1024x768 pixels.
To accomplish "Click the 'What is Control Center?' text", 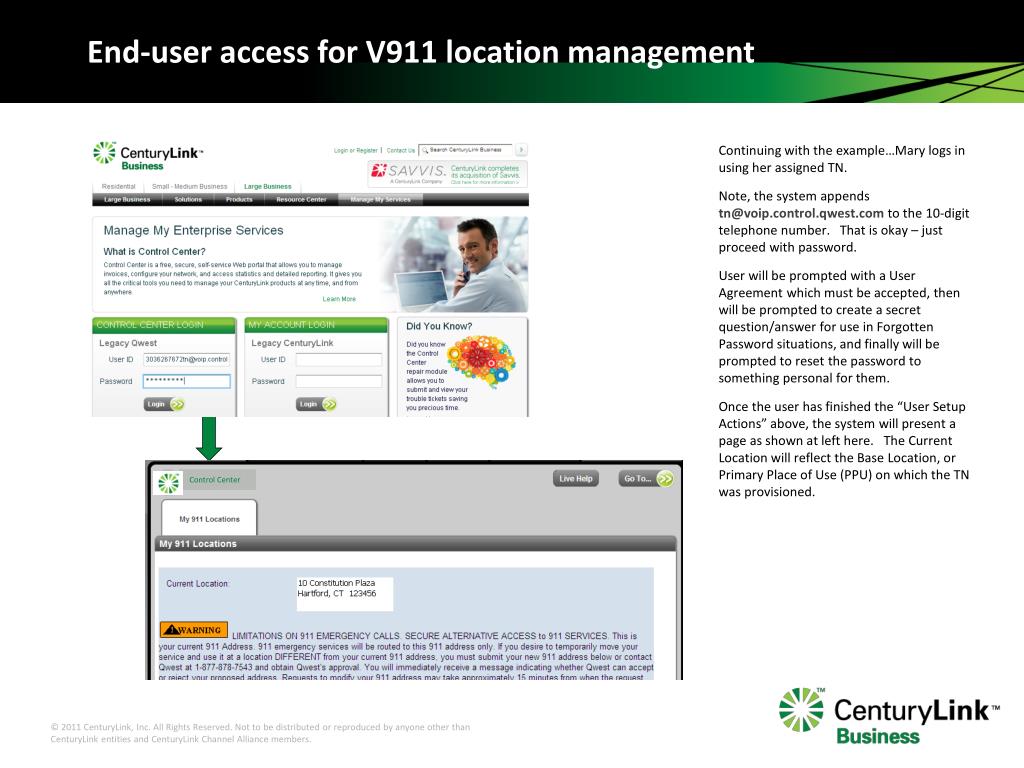I will [154, 251].
